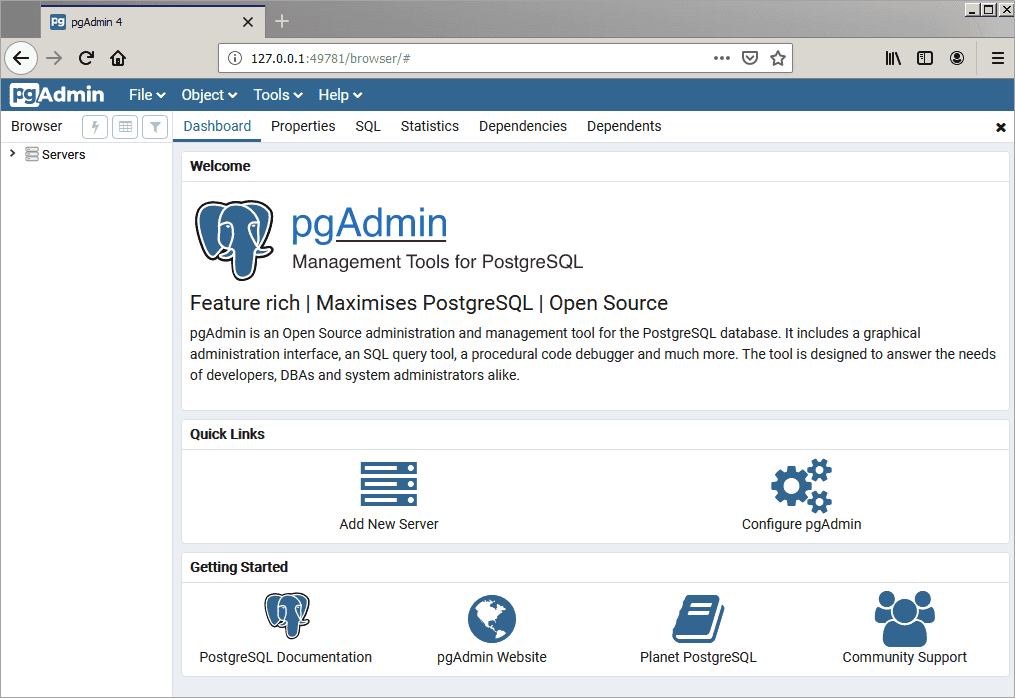This screenshot has width=1015, height=698.
Task: Bookmark this page with the star icon
Action: pyautogui.click(x=779, y=58)
